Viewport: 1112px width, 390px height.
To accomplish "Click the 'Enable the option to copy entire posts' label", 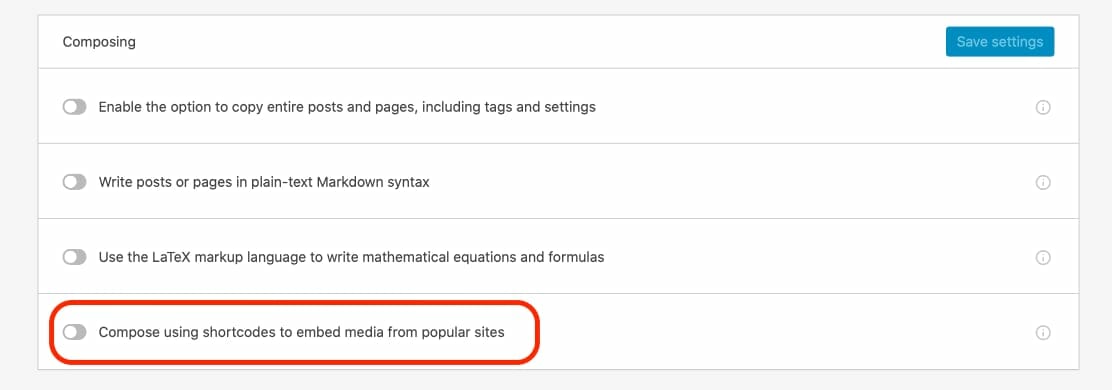I will (x=347, y=107).
